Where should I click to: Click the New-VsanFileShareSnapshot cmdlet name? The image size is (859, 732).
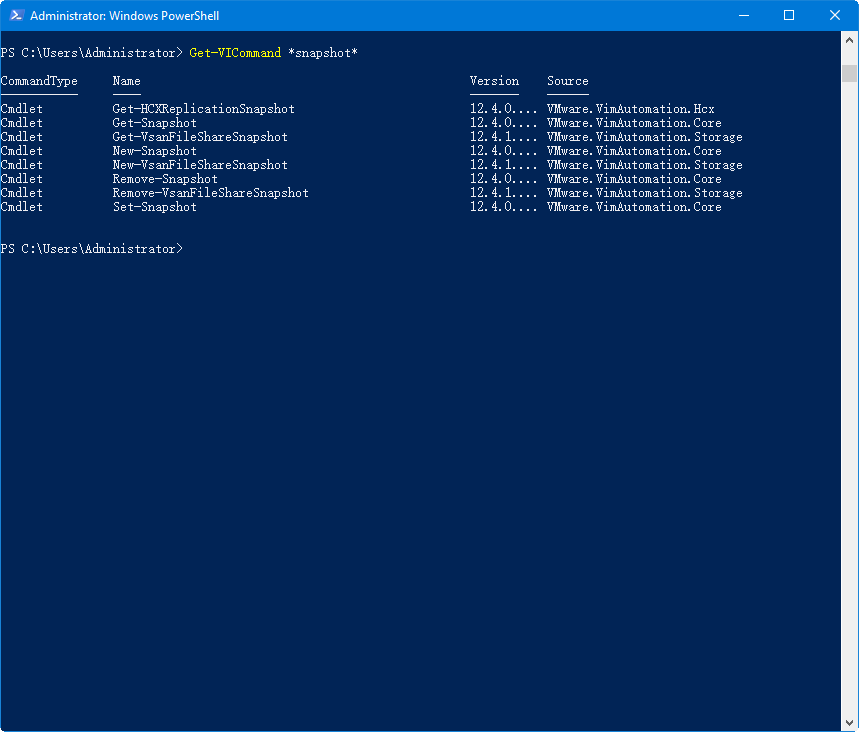coord(200,165)
